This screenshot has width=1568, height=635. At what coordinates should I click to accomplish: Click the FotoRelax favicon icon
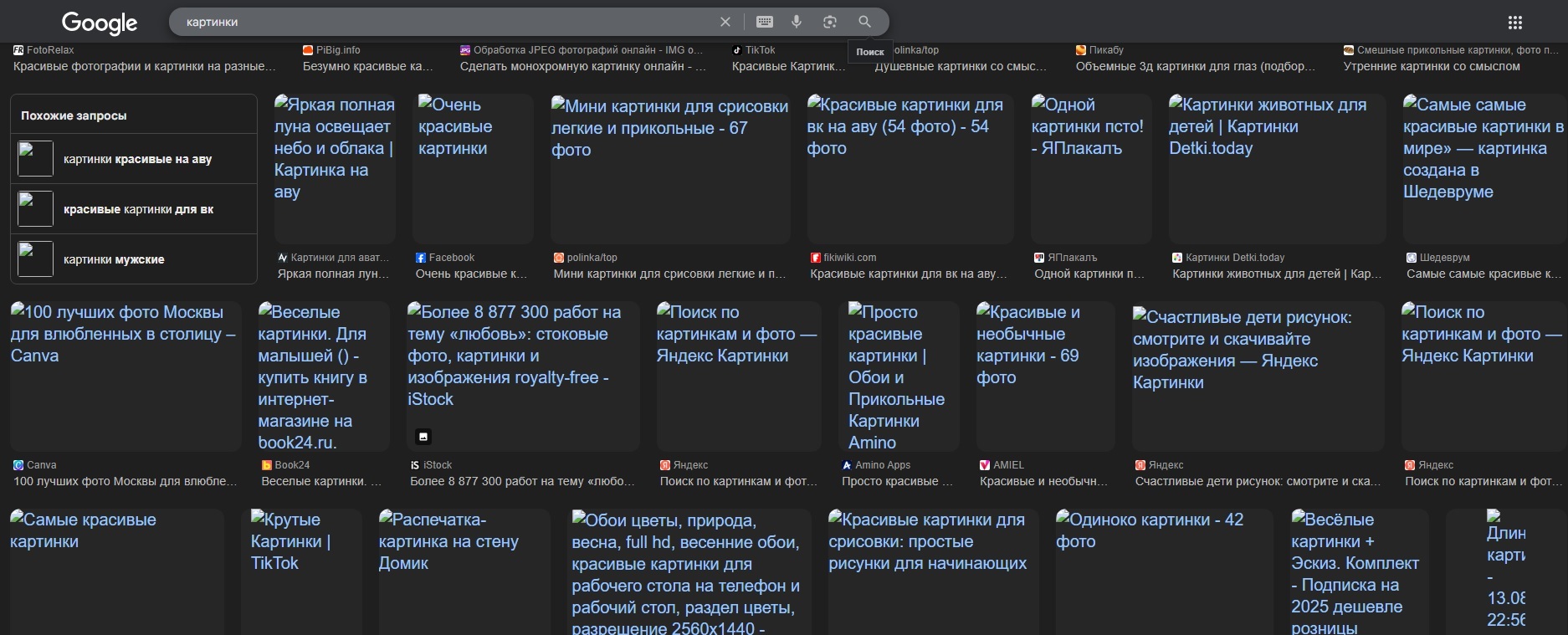[x=18, y=50]
